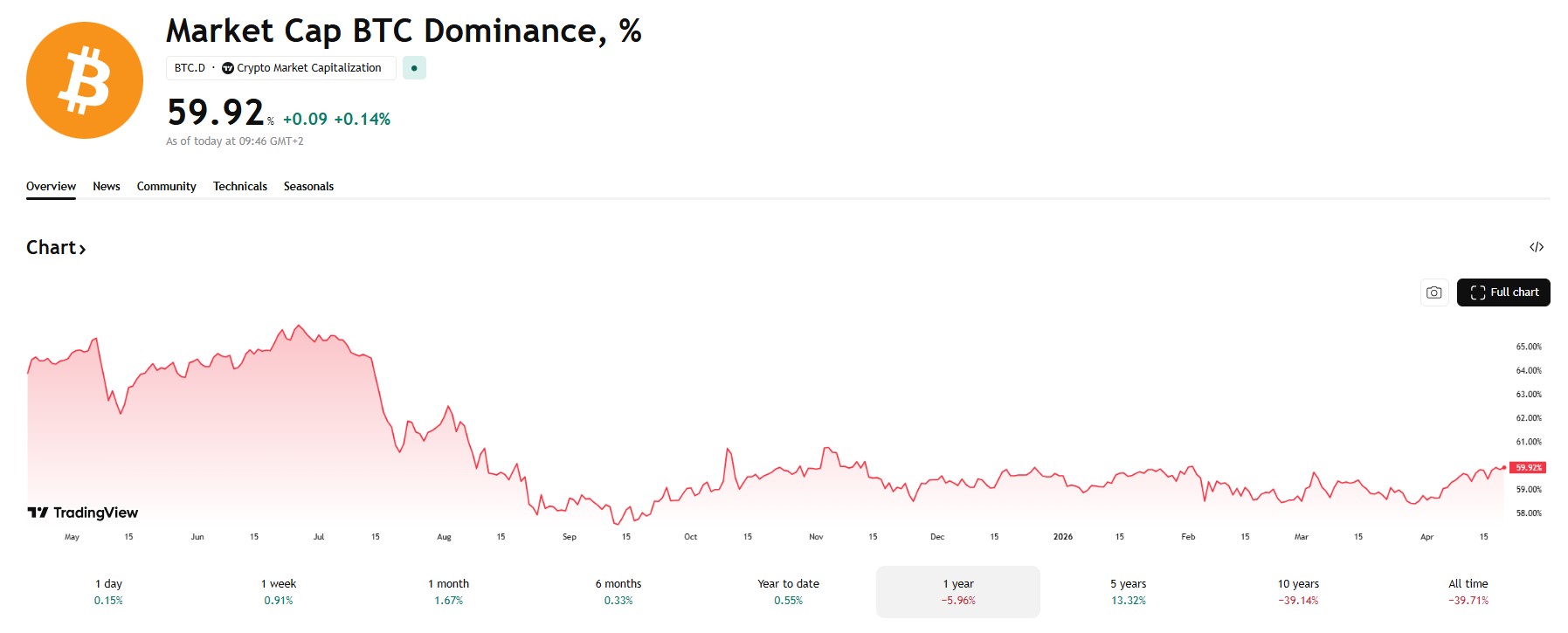
Task: Click the TradingView logo on the chart
Action: coord(83,513)
